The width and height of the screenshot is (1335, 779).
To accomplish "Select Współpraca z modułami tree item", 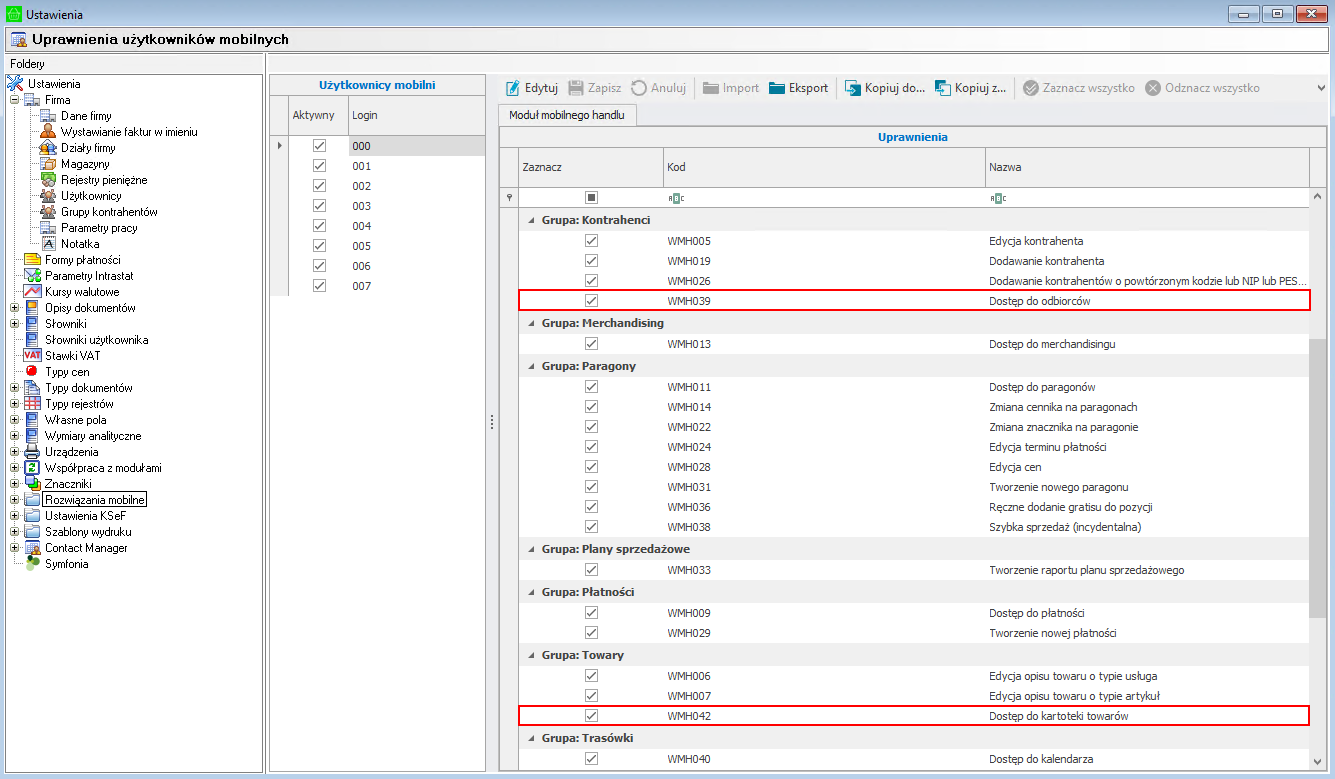I will coord(103,468).
